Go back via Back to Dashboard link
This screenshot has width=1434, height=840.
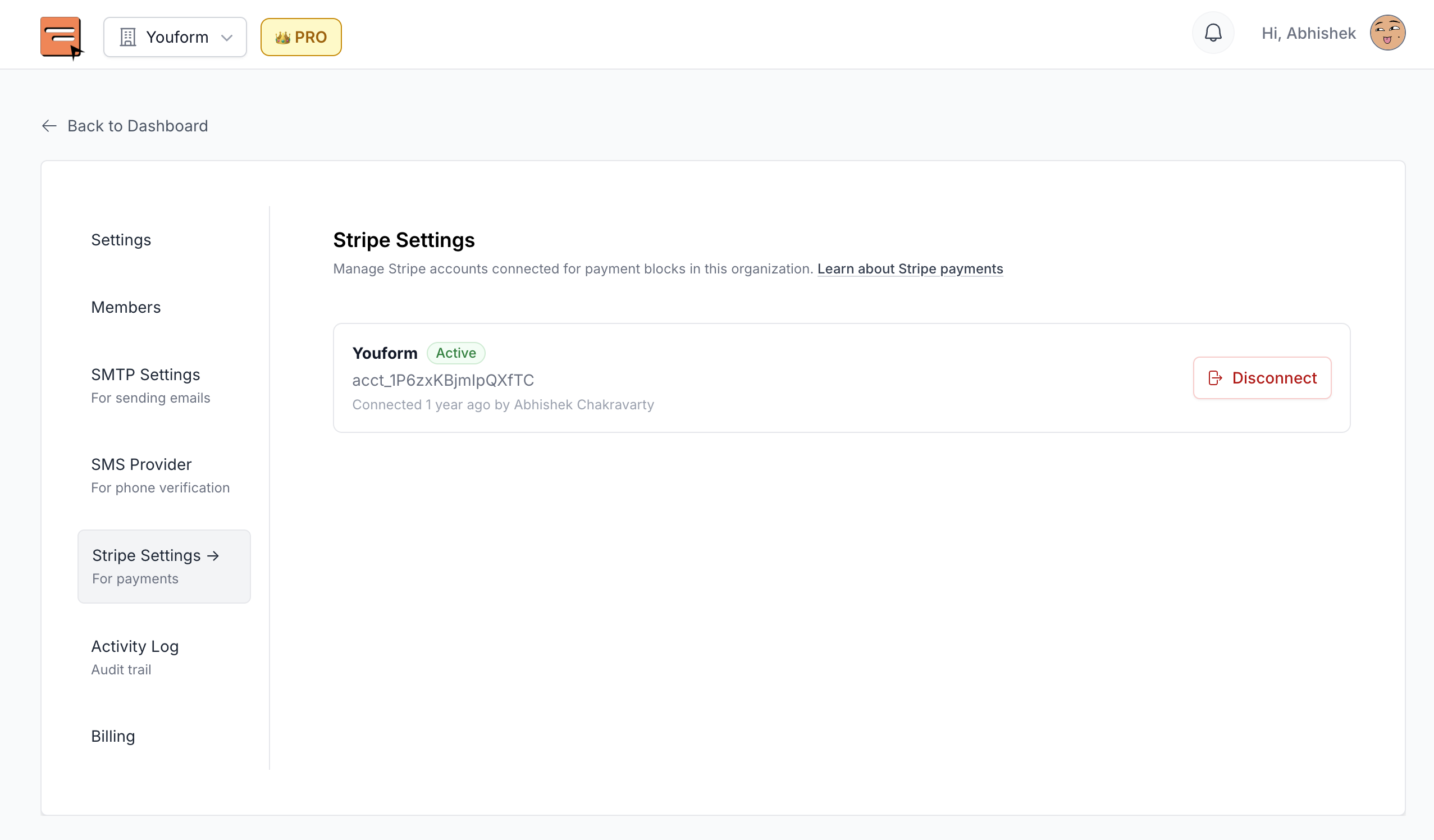125,126
